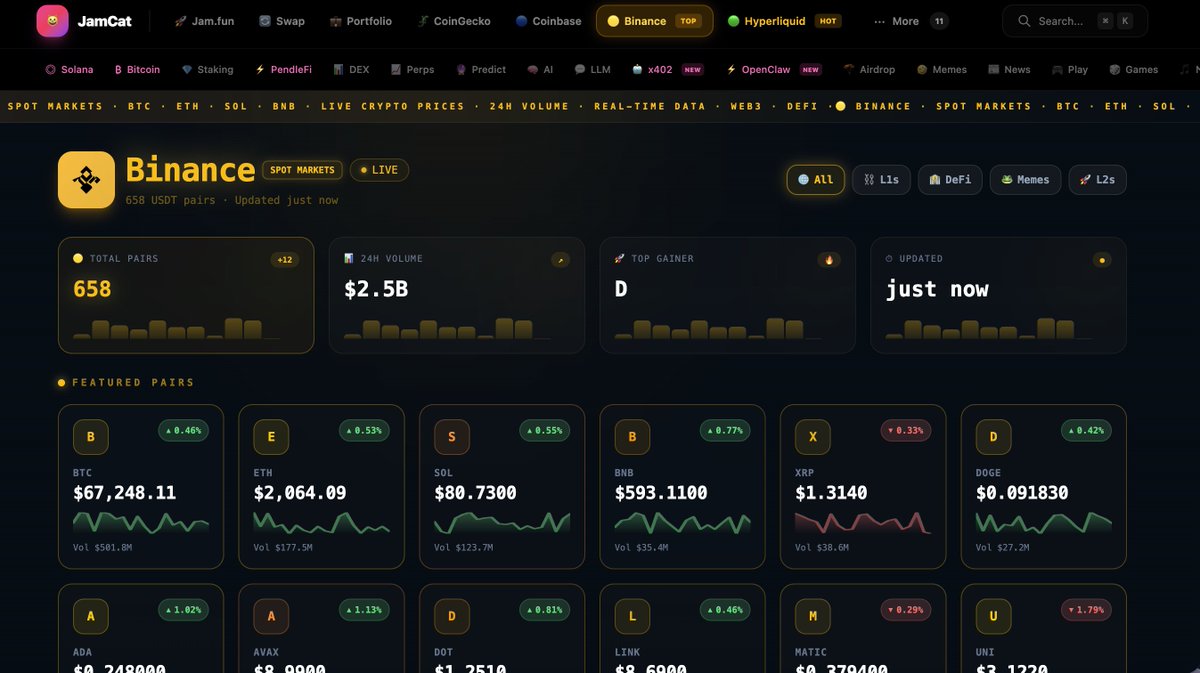
Task: Open the CoinGecko tab
Action: 454,21
